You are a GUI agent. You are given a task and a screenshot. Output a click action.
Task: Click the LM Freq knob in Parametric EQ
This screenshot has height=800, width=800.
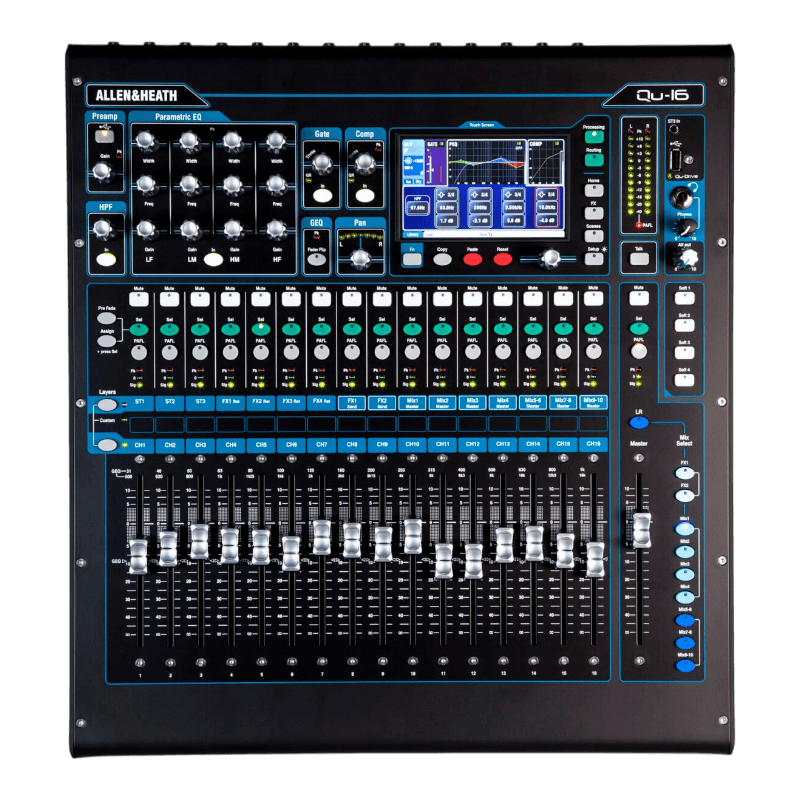tap(190, 185)
